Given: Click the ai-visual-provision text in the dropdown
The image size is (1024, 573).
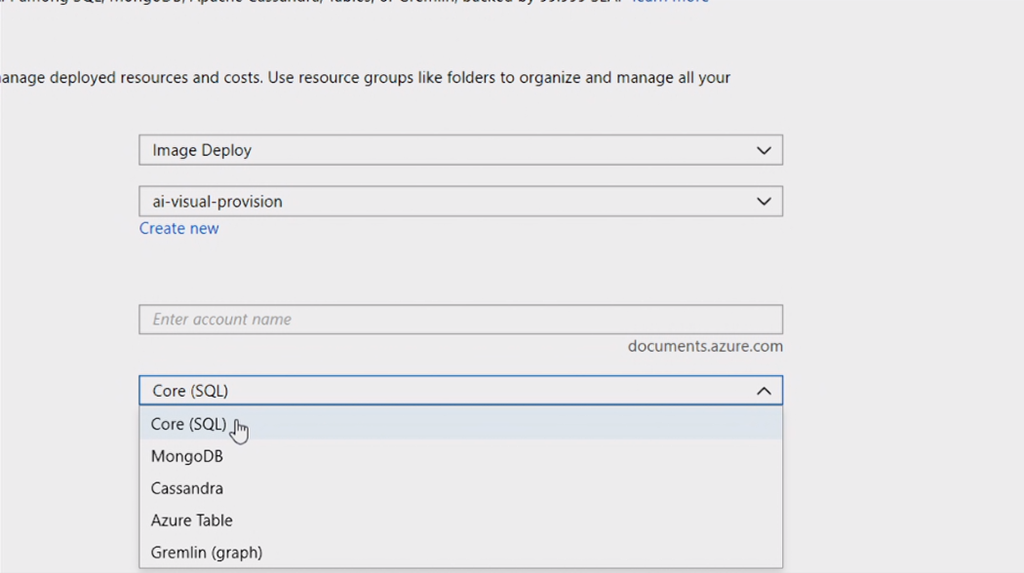Looking at the screenshot, I should click(x=218, y=202).
